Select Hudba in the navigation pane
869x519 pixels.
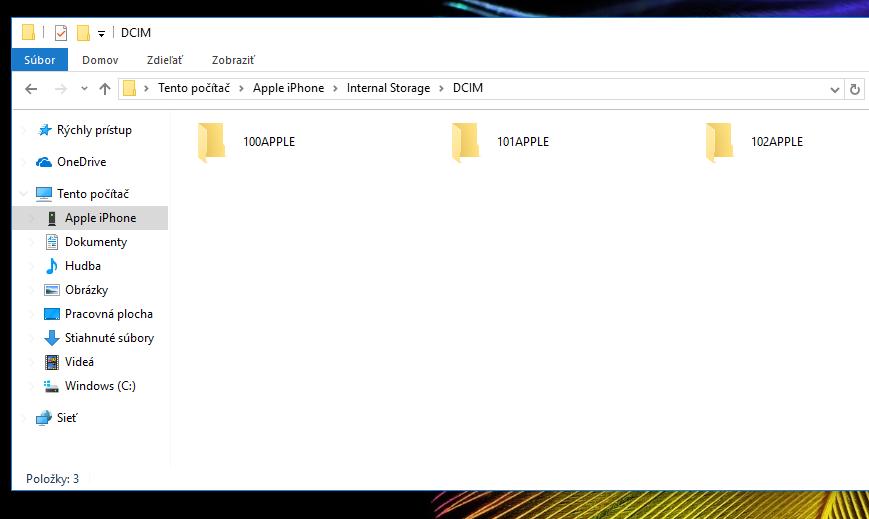pyautogui.click(x=82, y=266)
